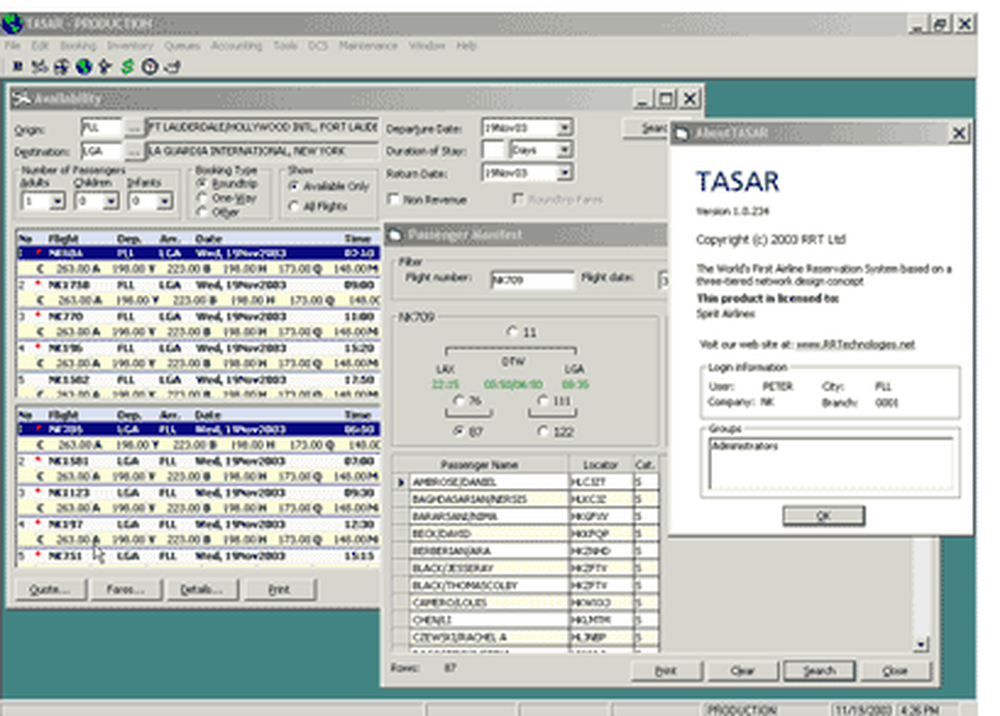
Task: Click the Quote... button
Action: pos(49,589)
